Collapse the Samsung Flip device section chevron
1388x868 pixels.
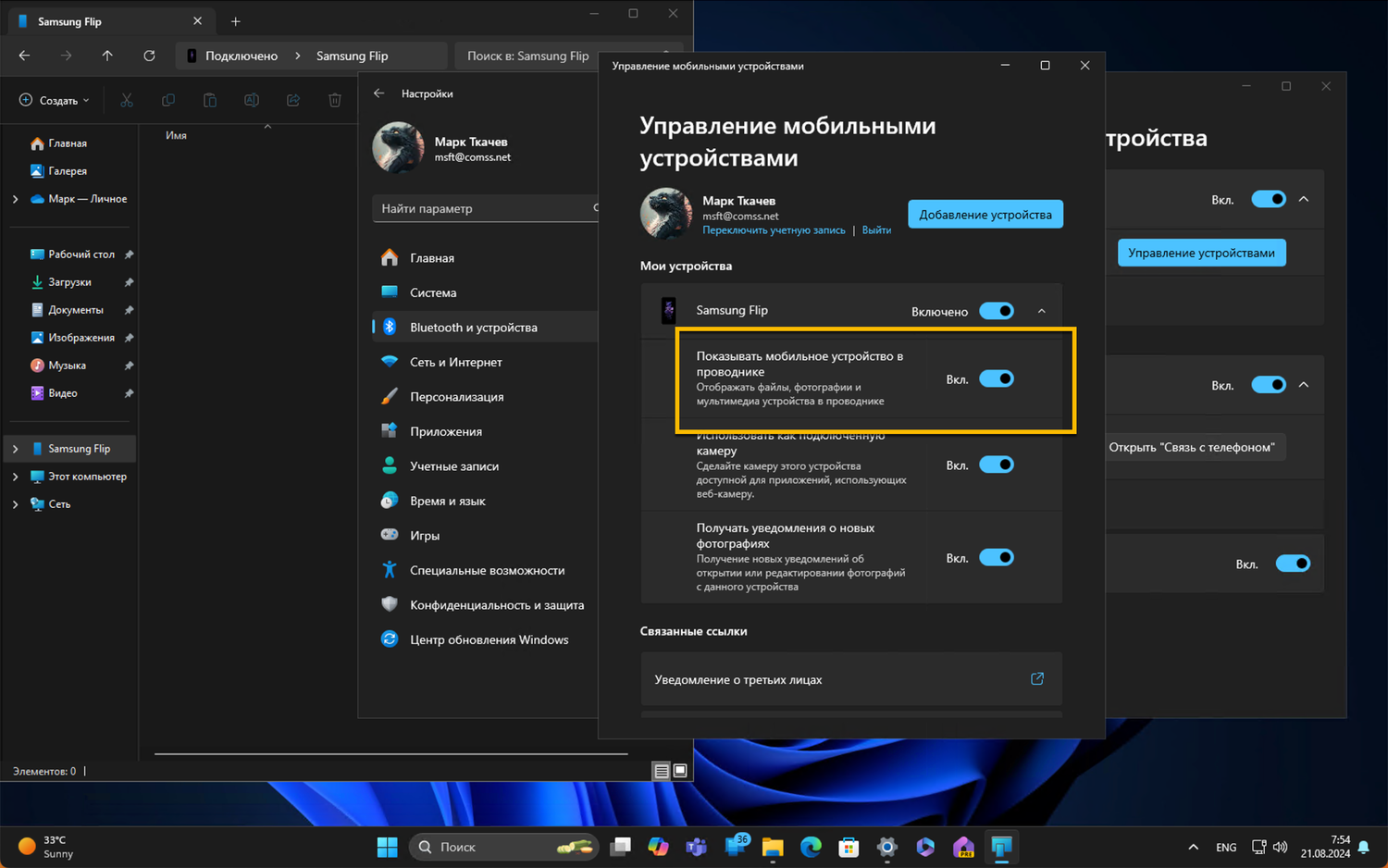click(1042, 311)
